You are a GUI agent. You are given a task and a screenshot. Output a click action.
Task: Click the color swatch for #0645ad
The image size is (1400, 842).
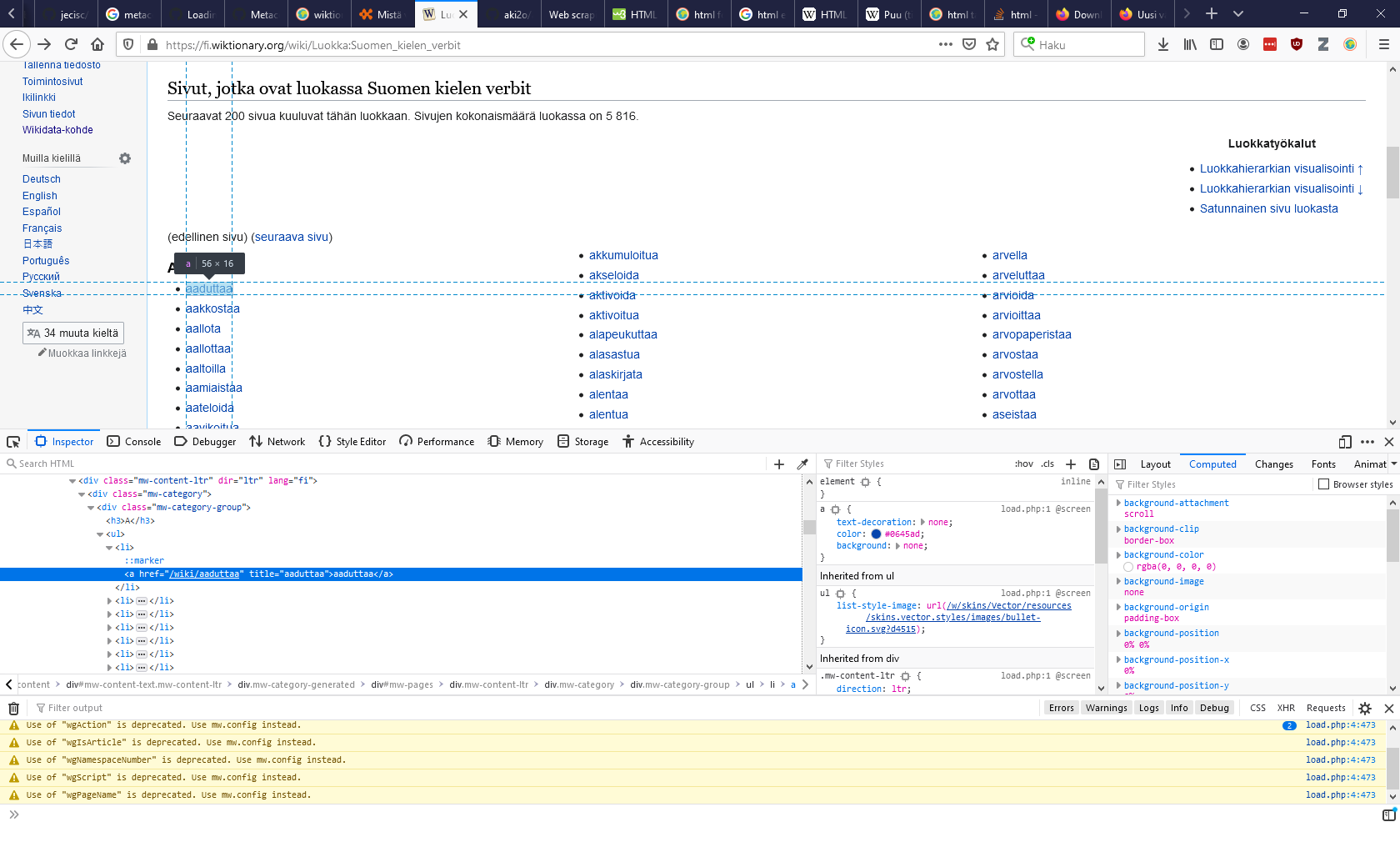coord(876,534)
